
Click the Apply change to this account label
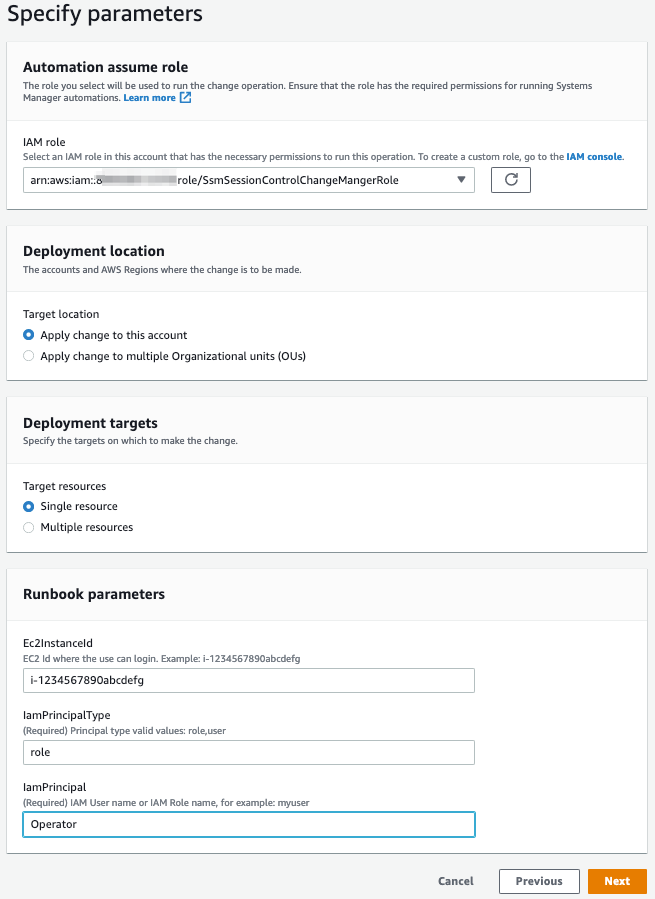tap(114, 335)
